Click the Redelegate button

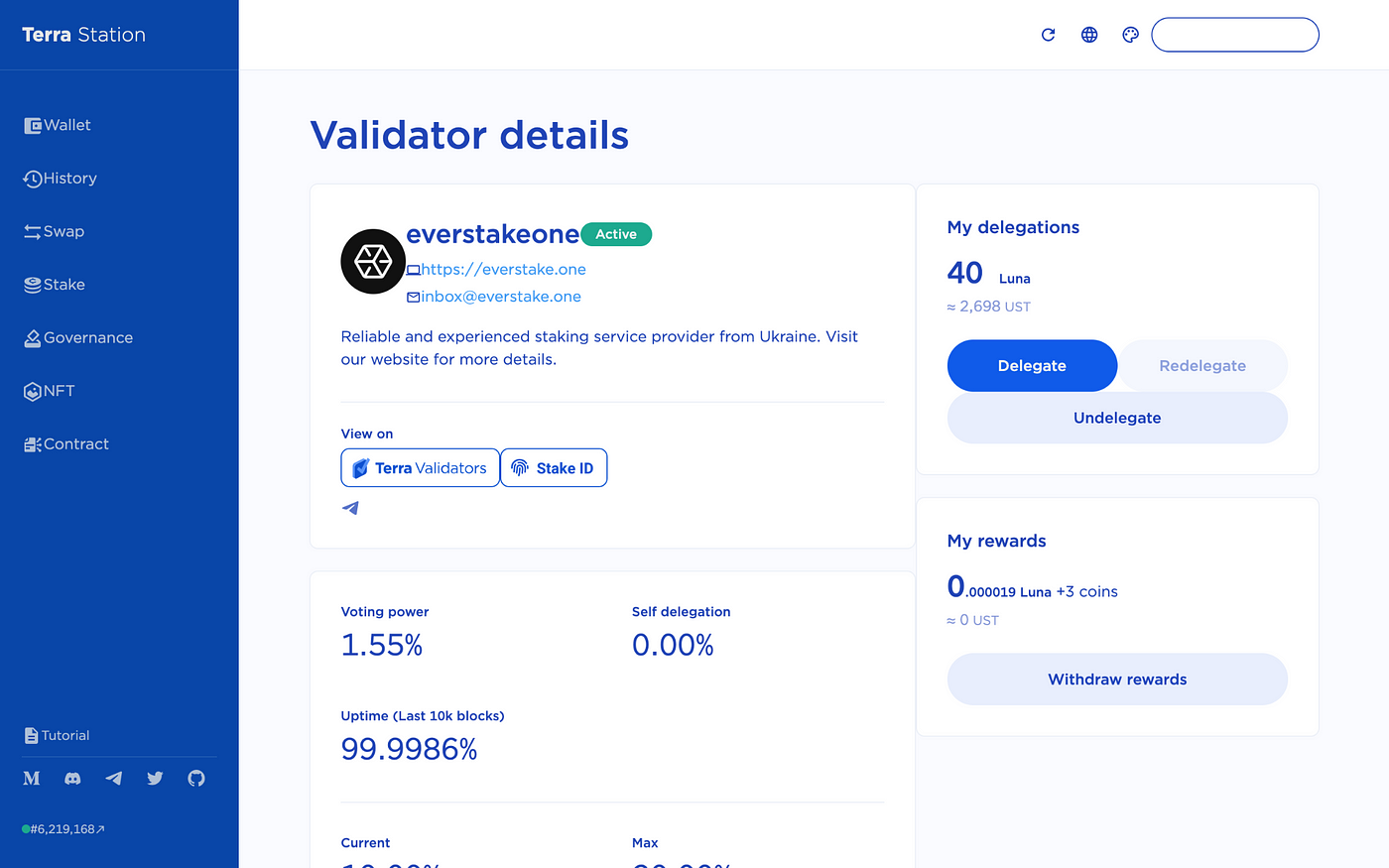(x=1202, y=366)
